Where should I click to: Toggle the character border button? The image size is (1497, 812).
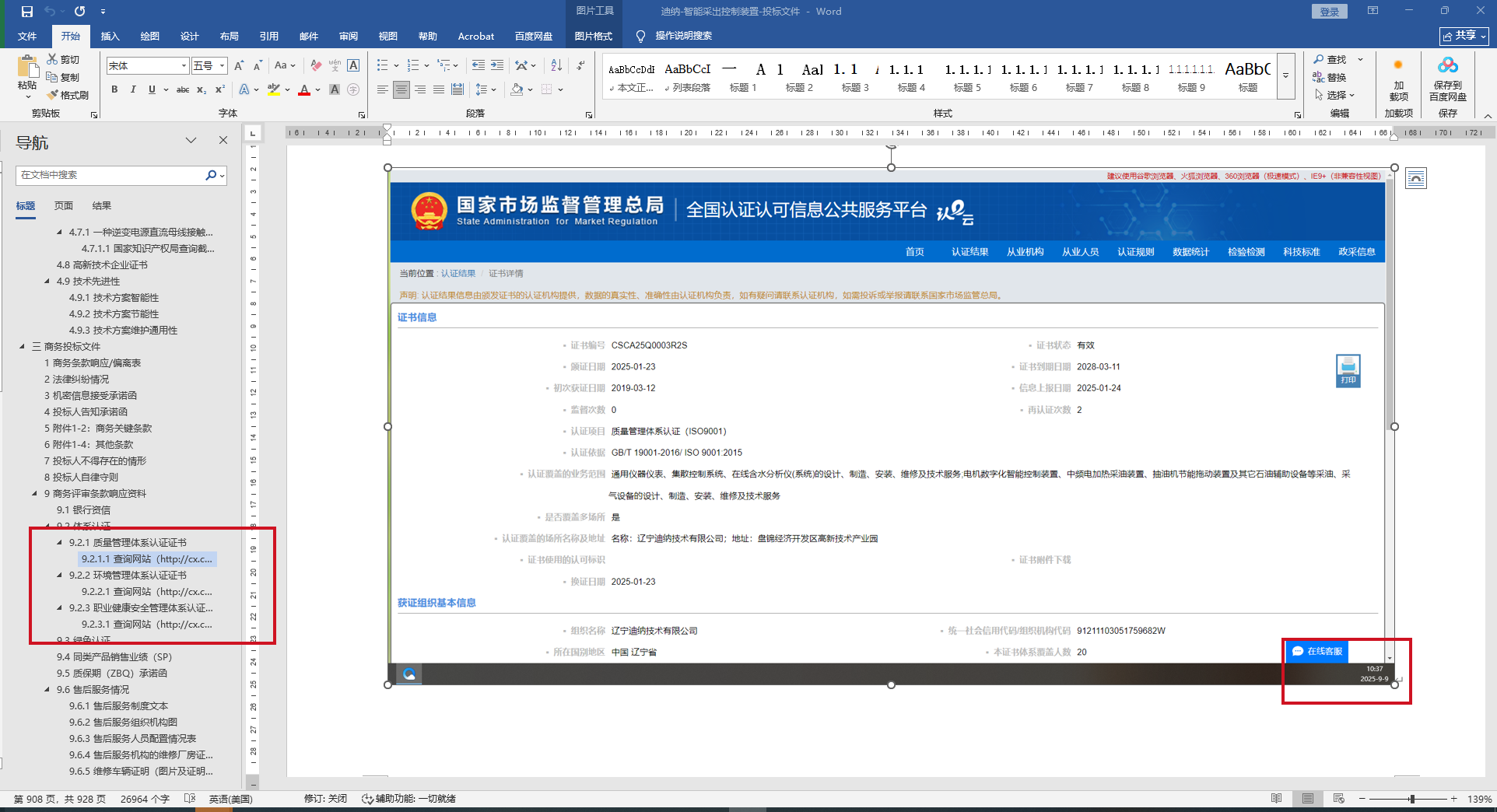point(353,66)
